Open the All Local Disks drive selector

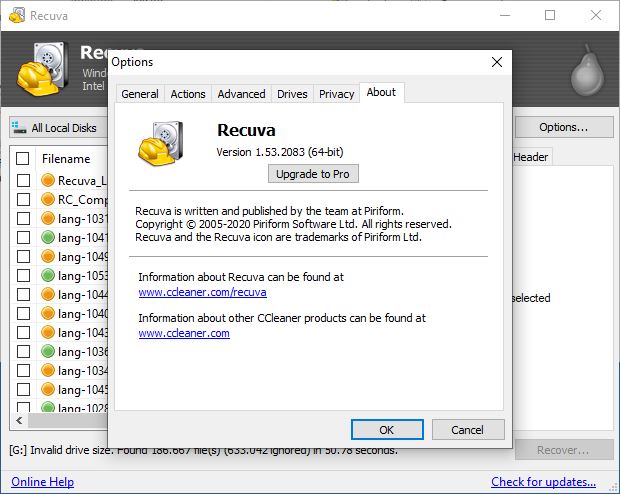tap(59, 127)
